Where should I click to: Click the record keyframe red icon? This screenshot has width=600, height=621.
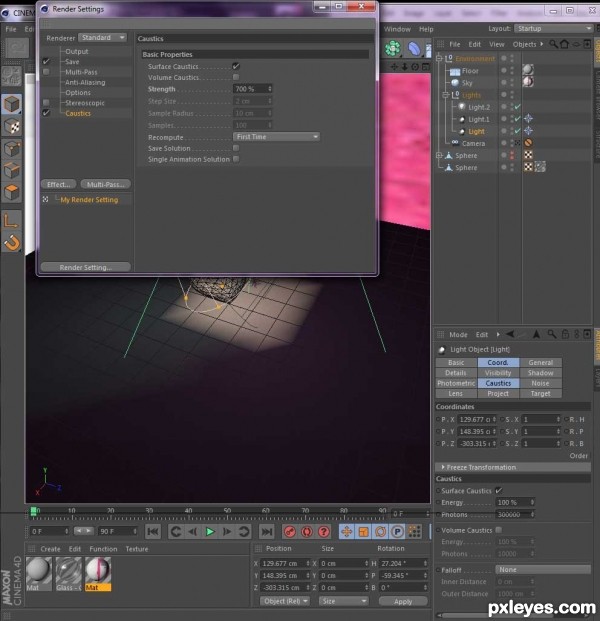click(290, 531)
